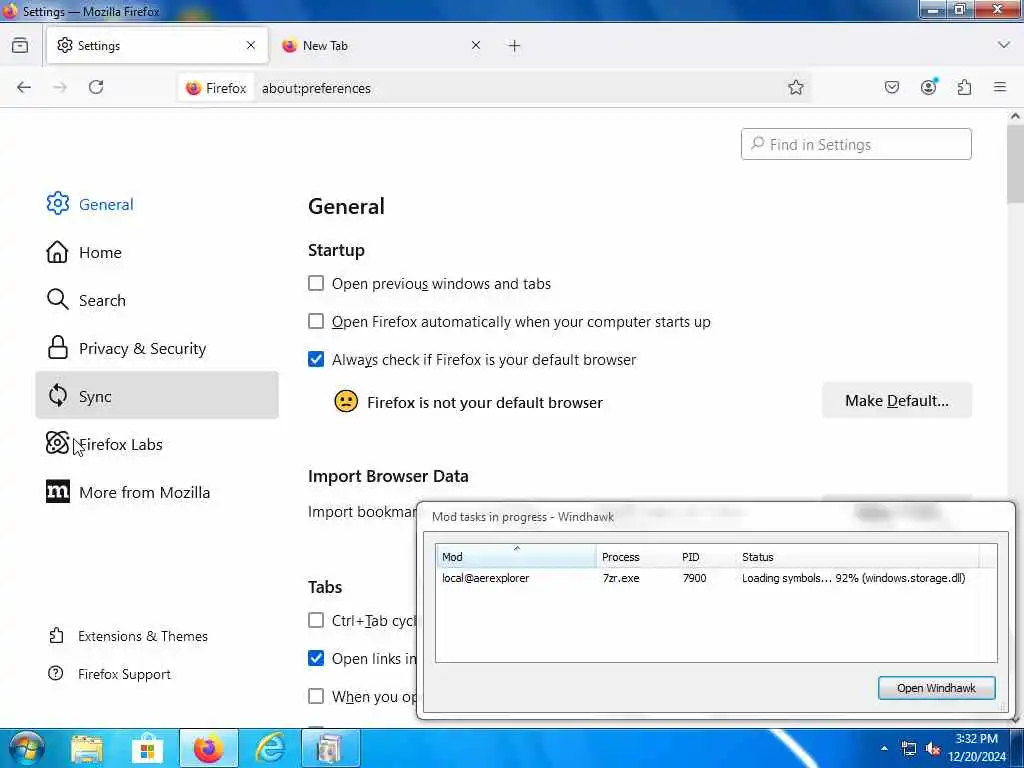Click PID value 7900
The width and height of the screenshot is (1024, 768).
click(x=694, y=578)
